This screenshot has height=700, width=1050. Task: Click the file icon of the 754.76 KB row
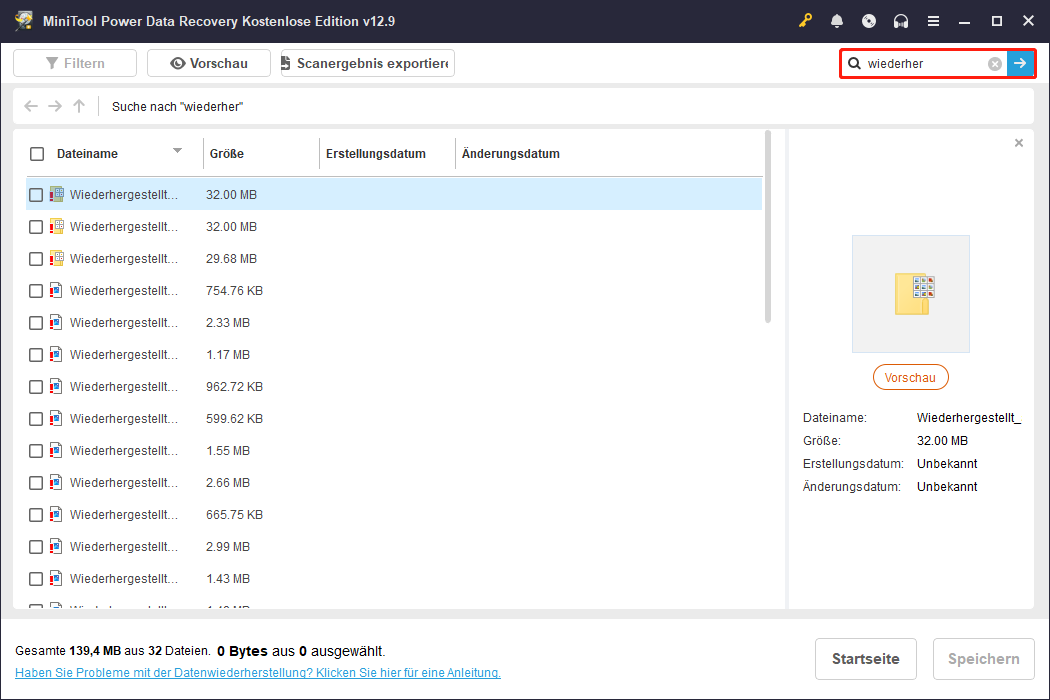[56, 291]
